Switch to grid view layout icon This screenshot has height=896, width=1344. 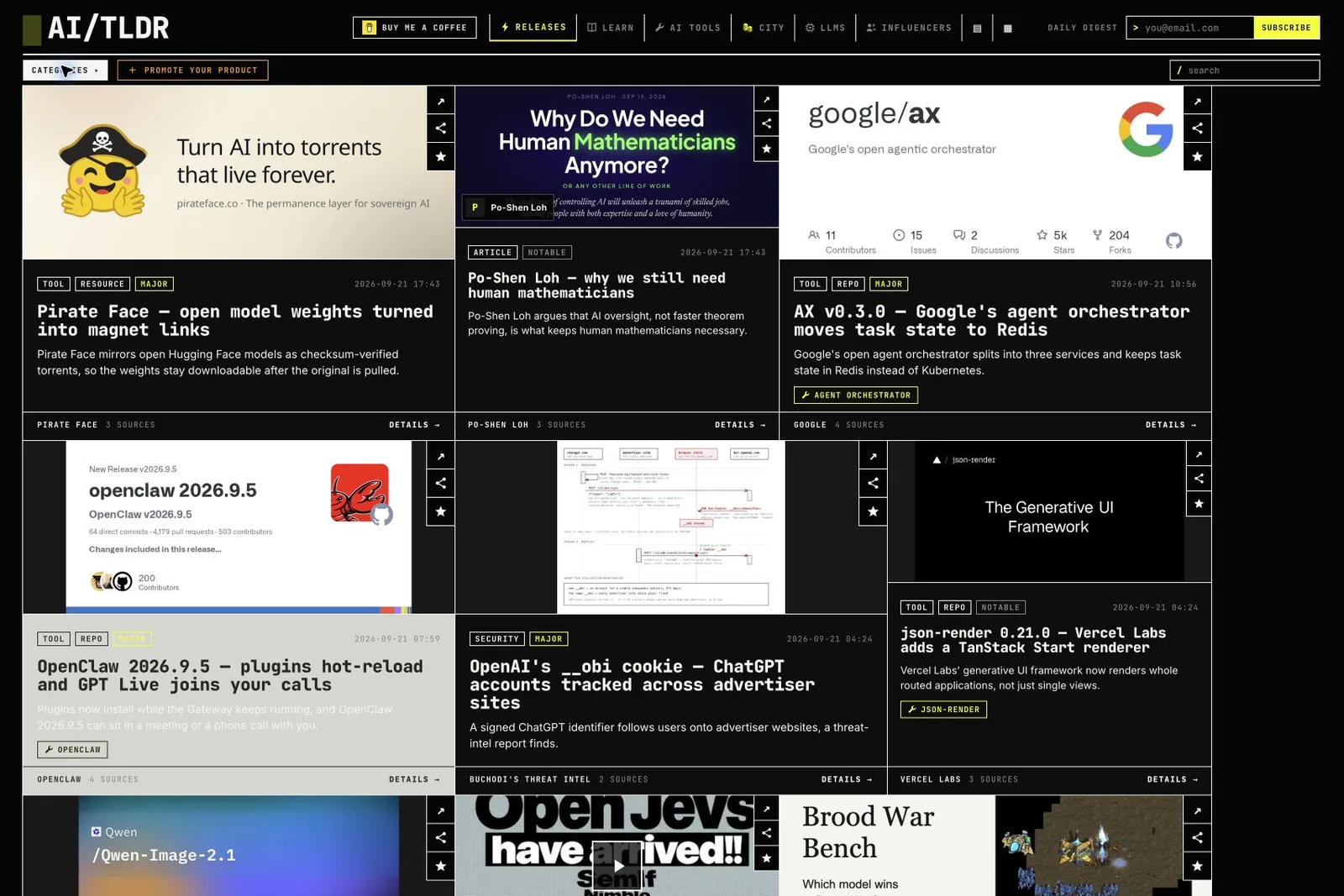tap(1008, 28)
